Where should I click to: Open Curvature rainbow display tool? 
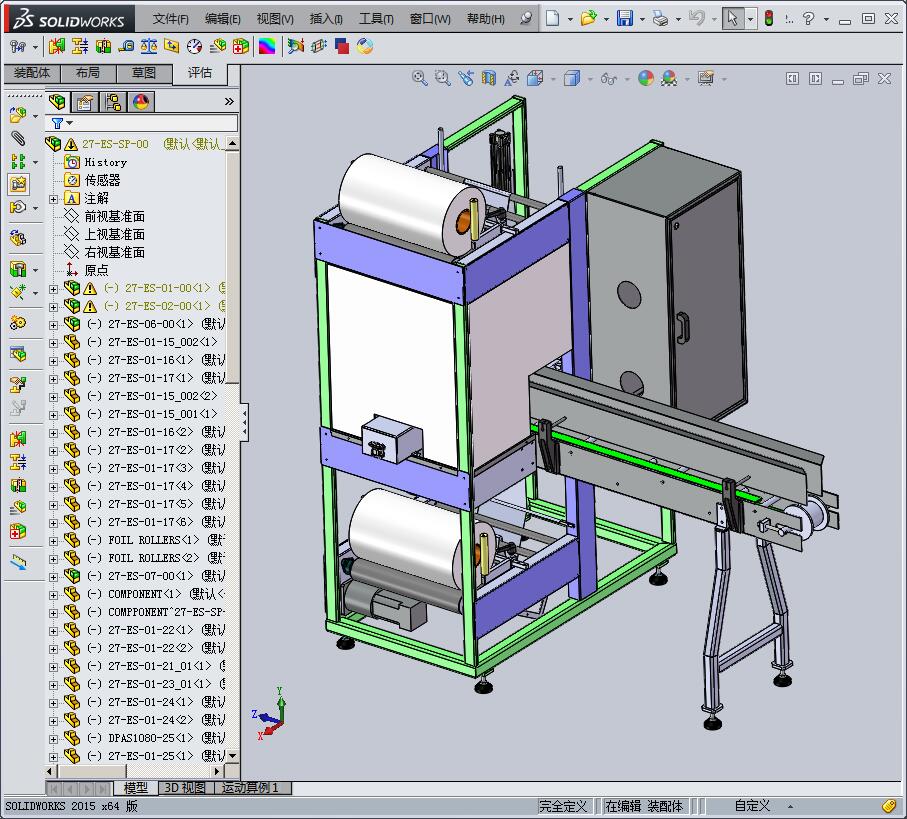click(267, 46)
